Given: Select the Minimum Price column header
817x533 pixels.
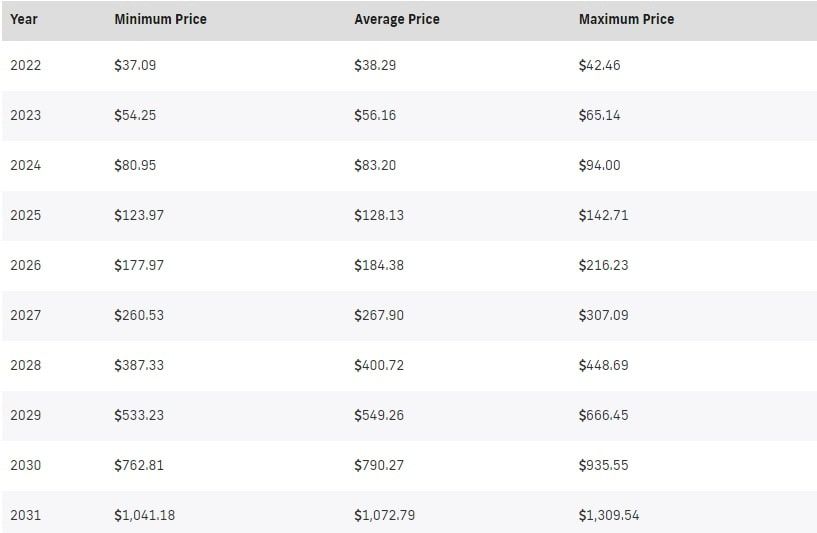Looking at the screenshot, I should [x=160, y=19].
